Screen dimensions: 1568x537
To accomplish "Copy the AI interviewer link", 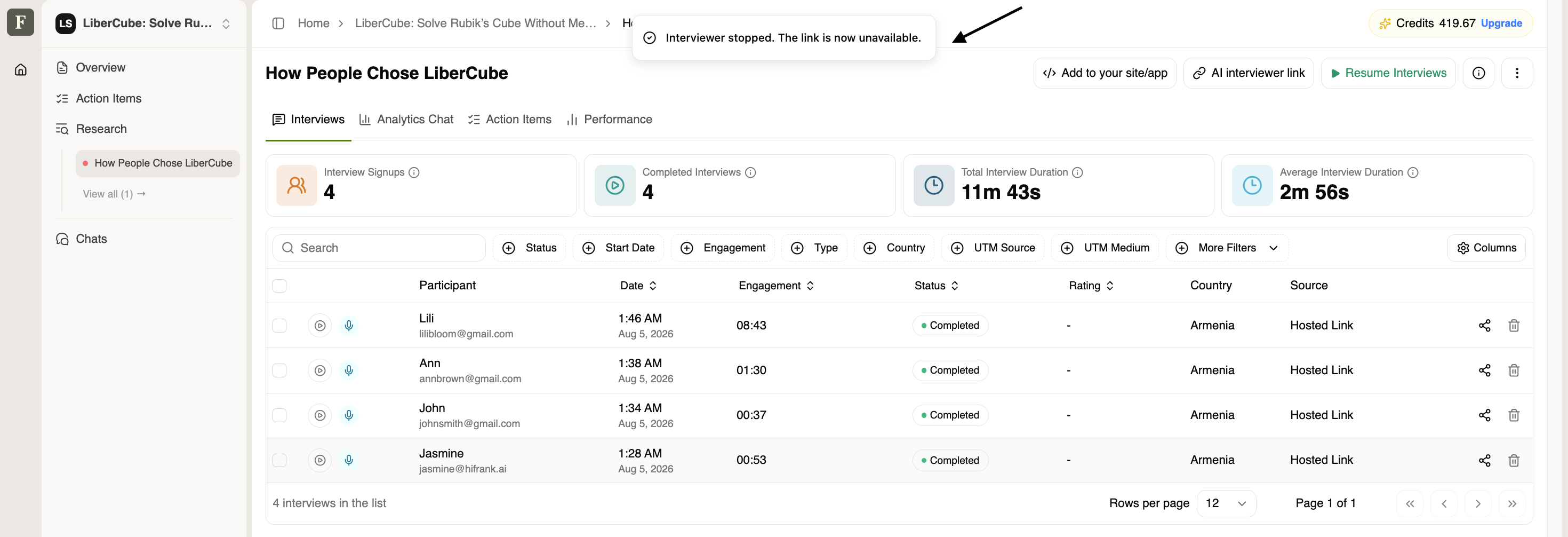I will pos(1249,73).
